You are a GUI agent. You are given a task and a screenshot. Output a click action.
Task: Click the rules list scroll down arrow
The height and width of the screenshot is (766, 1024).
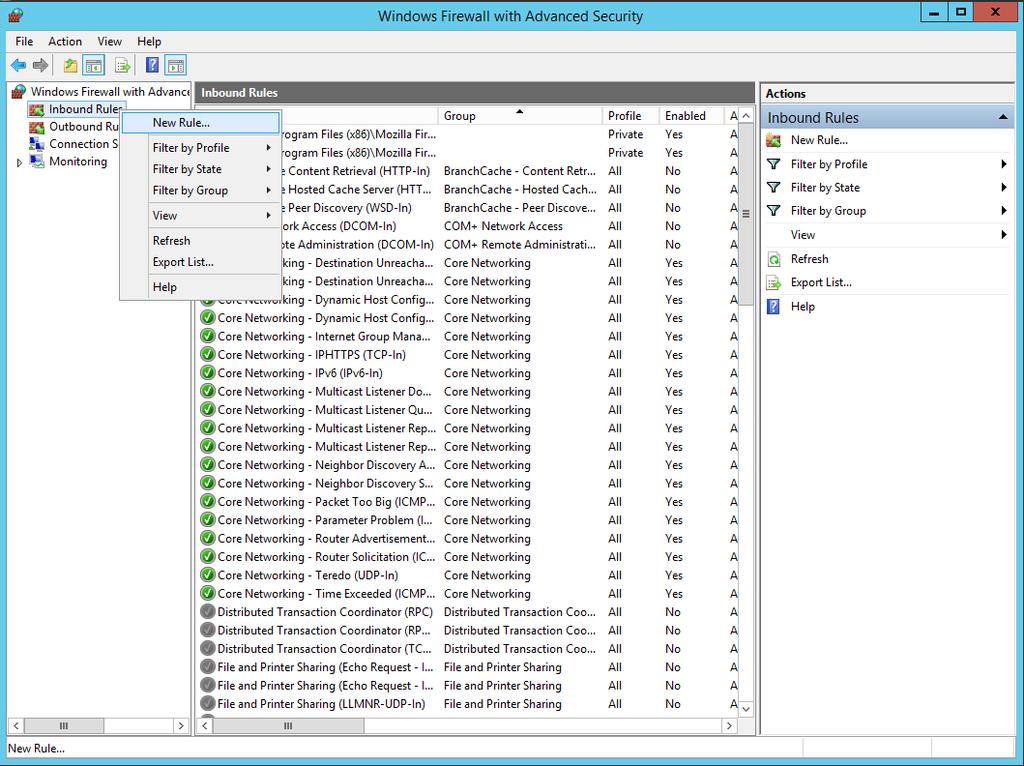(x=746, y=709)
